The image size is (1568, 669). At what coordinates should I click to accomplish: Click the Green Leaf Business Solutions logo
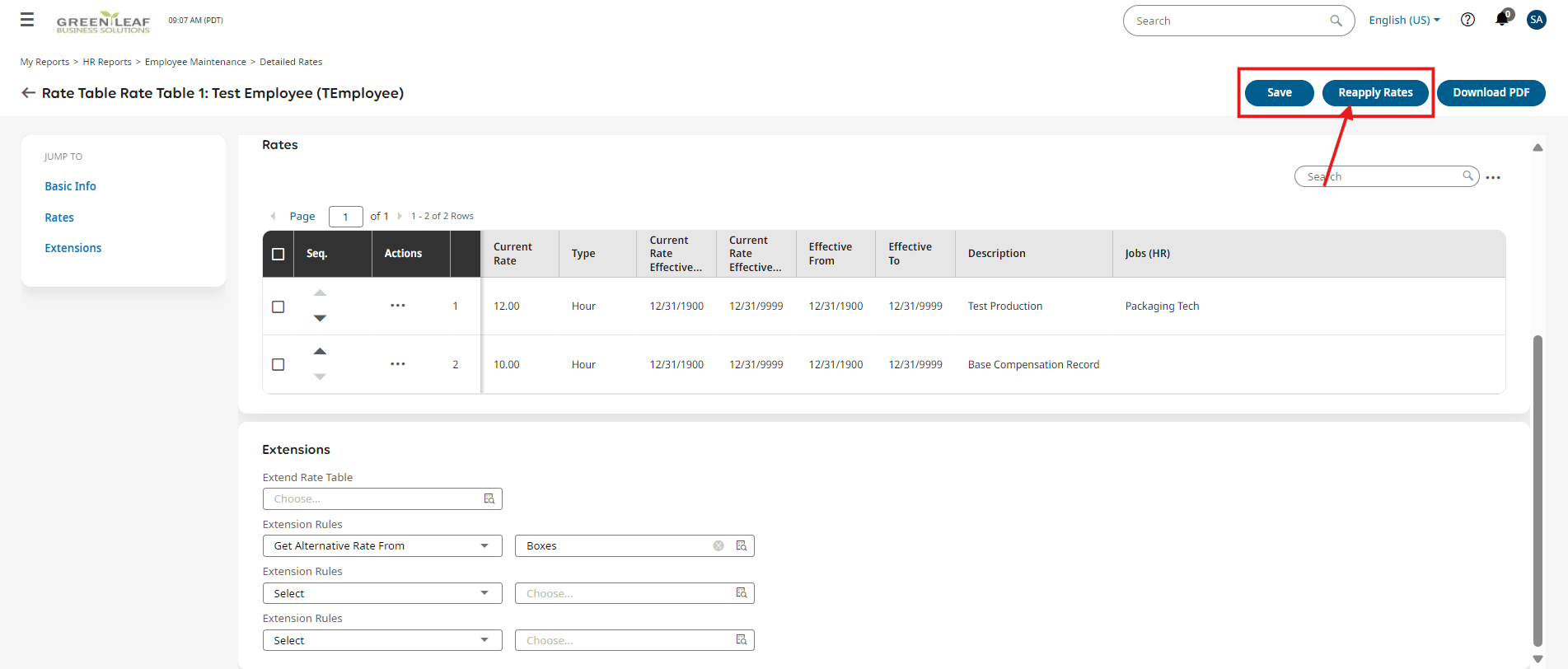103,22
